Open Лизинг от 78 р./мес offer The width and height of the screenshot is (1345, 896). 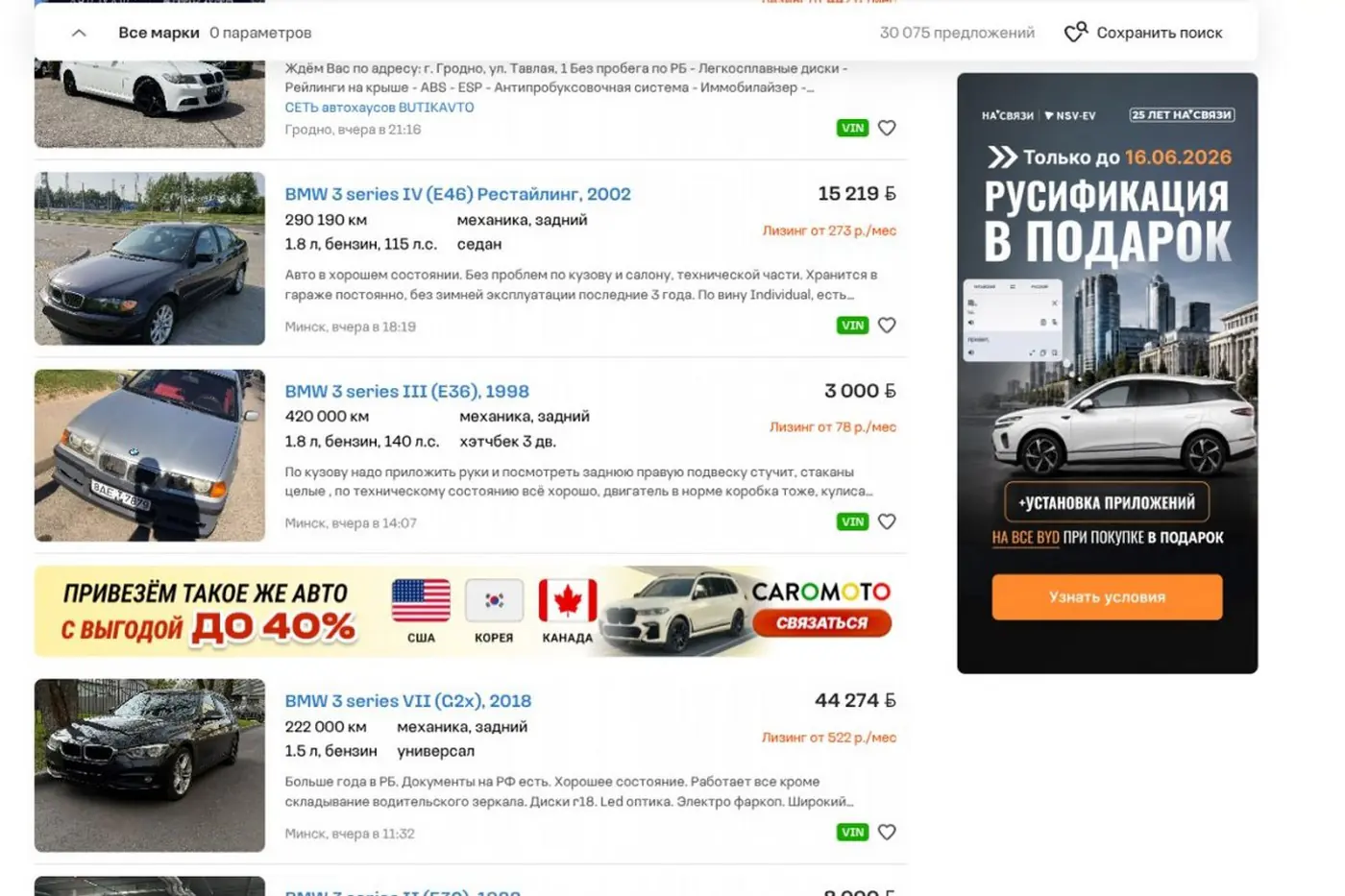coord(833,427)
